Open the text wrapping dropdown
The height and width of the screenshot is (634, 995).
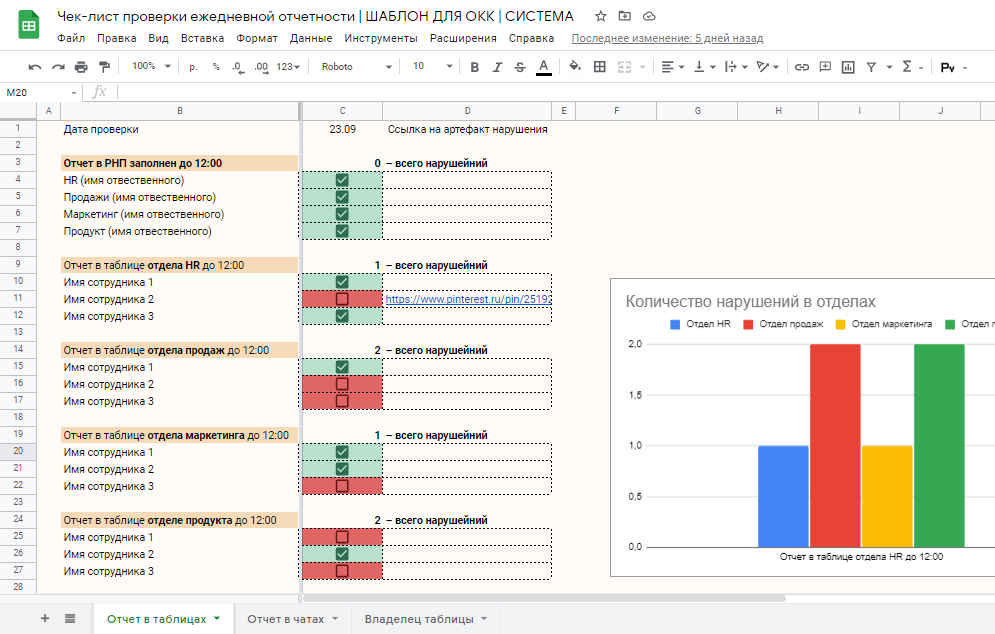[736, 67]
